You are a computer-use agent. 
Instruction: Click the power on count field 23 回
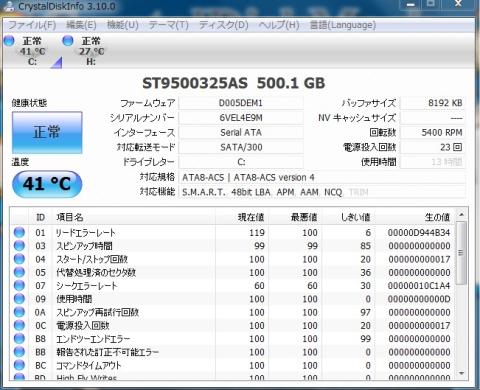pos(433,147)
